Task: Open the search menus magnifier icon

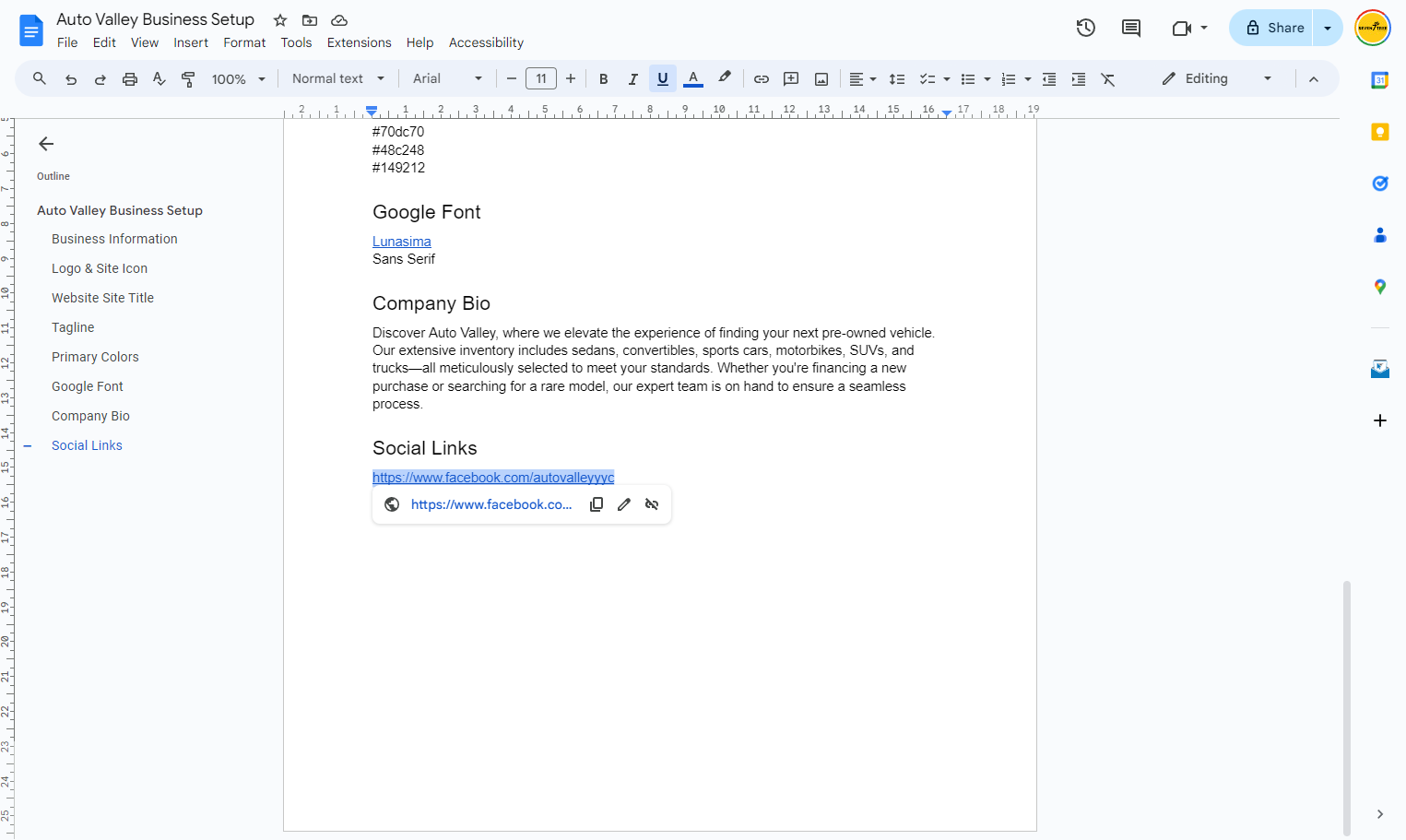Action: (x=40, y=79)
